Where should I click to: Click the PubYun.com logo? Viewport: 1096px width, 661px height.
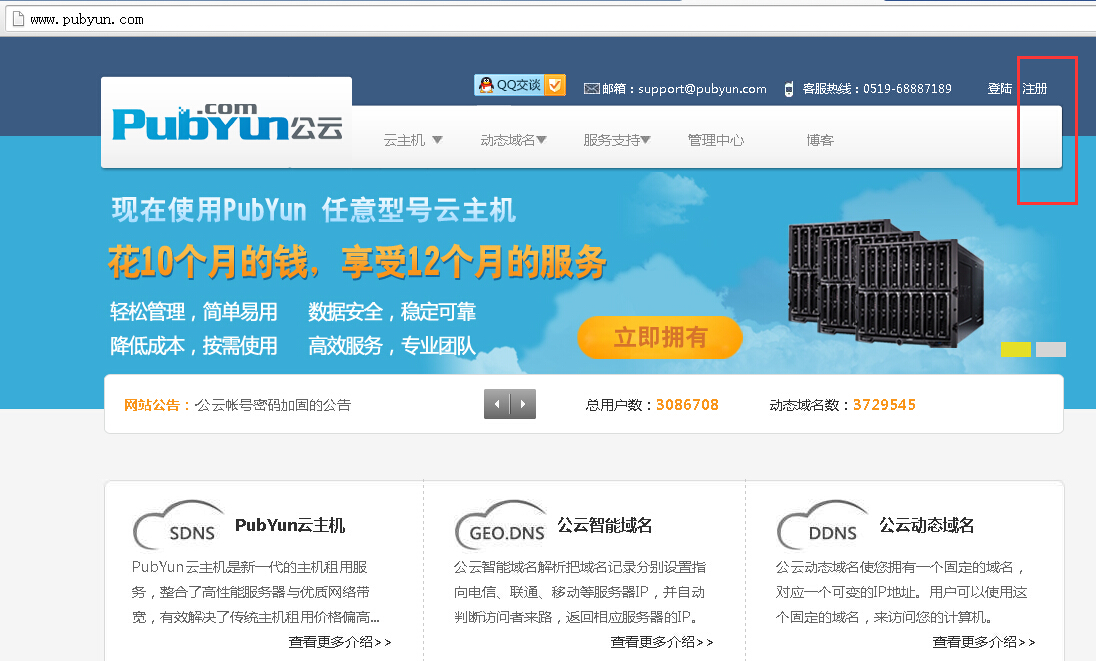pyautogui.click(x=228, y=122)
